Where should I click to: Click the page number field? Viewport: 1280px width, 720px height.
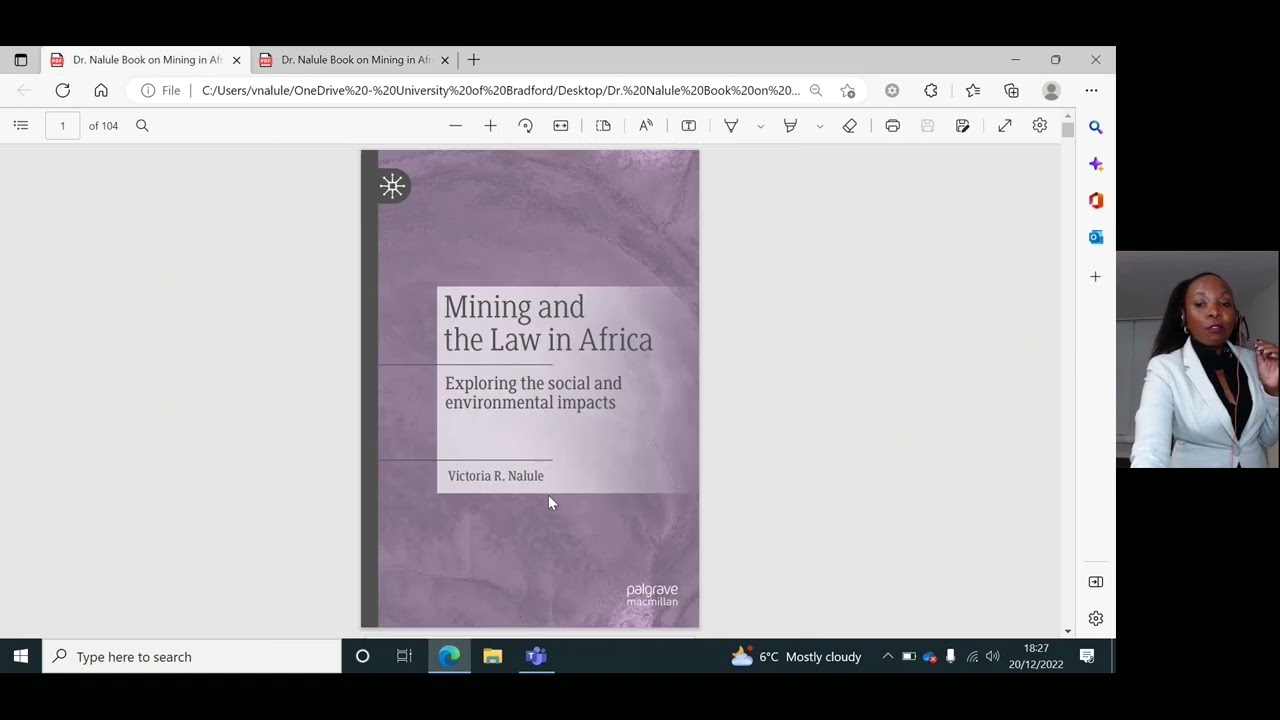[x=62, y=125]
